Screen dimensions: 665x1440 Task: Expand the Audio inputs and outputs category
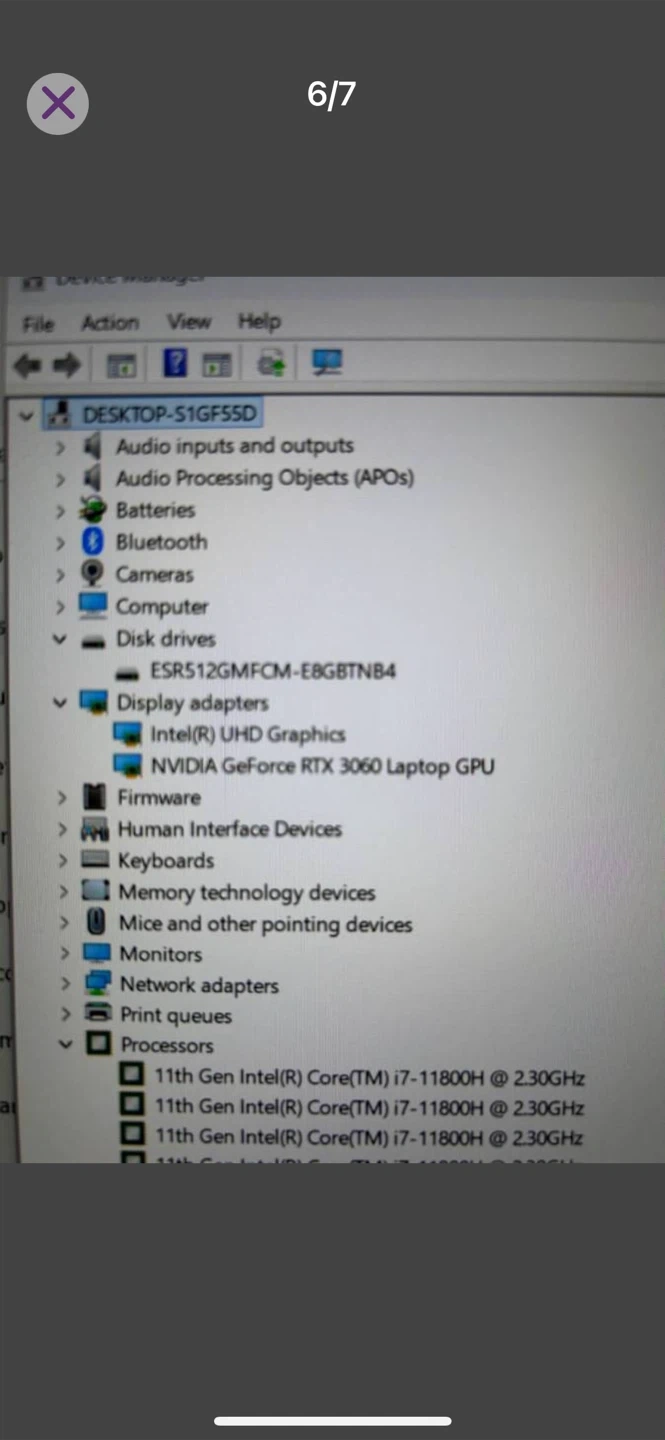click(x=60, y=447)
